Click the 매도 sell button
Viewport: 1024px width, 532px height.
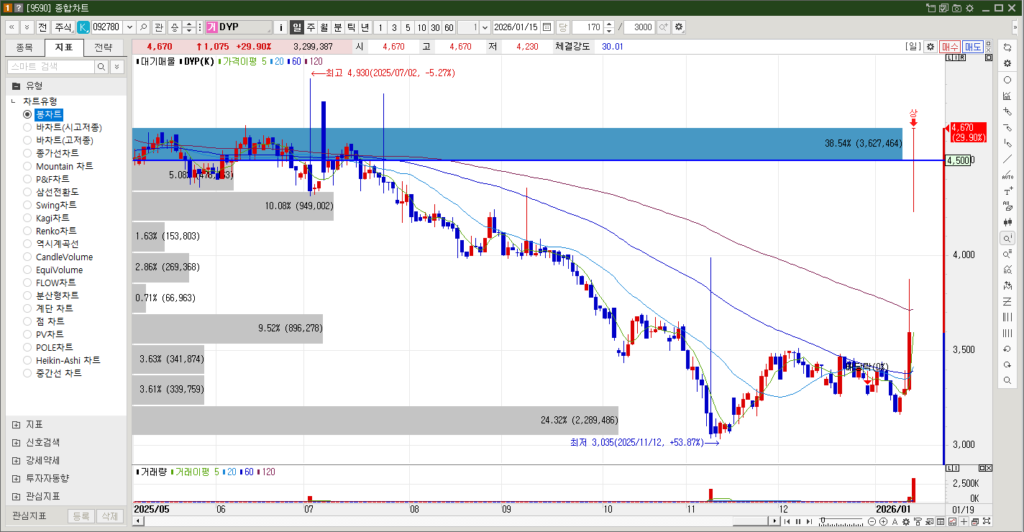[972, 47]
